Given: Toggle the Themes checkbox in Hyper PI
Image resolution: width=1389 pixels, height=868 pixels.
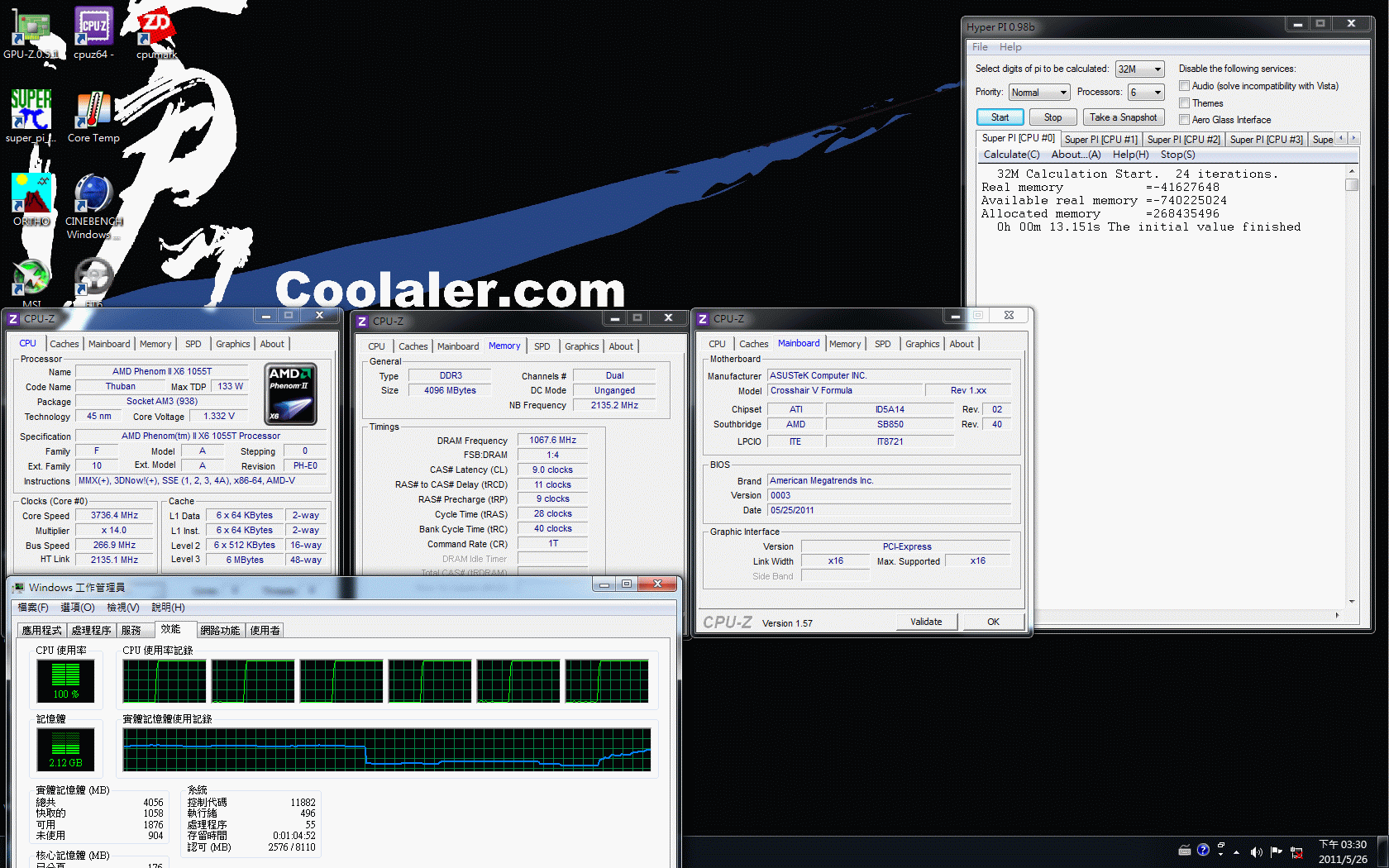Looking at the screenshot, I should tap(1184, 103).
